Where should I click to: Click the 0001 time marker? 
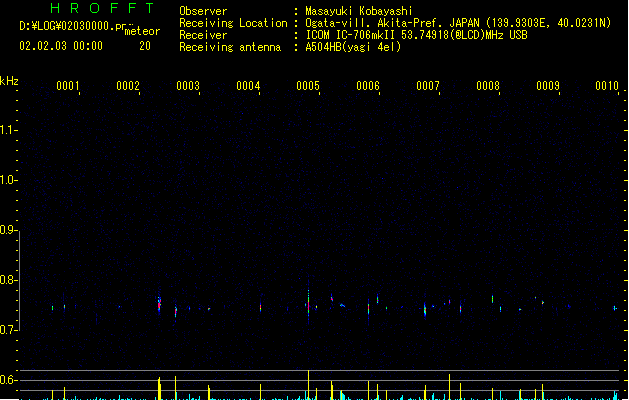68,86
